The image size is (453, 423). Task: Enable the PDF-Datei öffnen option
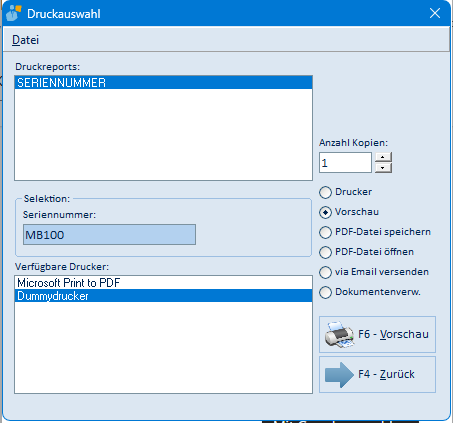click(325, 252)
